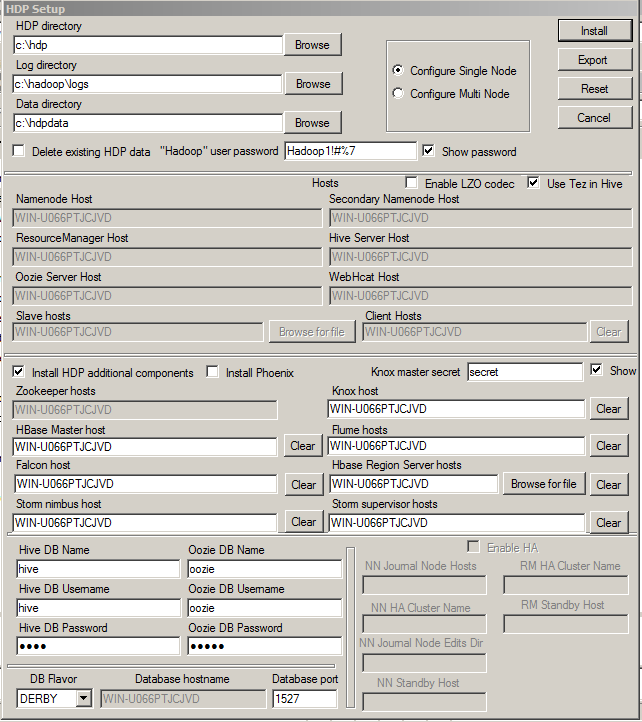The height and width of the screenshot is (722, 642).
Task: Enable LZO codec checkbox
Action: pyautogui.click(x=411, y=183)
